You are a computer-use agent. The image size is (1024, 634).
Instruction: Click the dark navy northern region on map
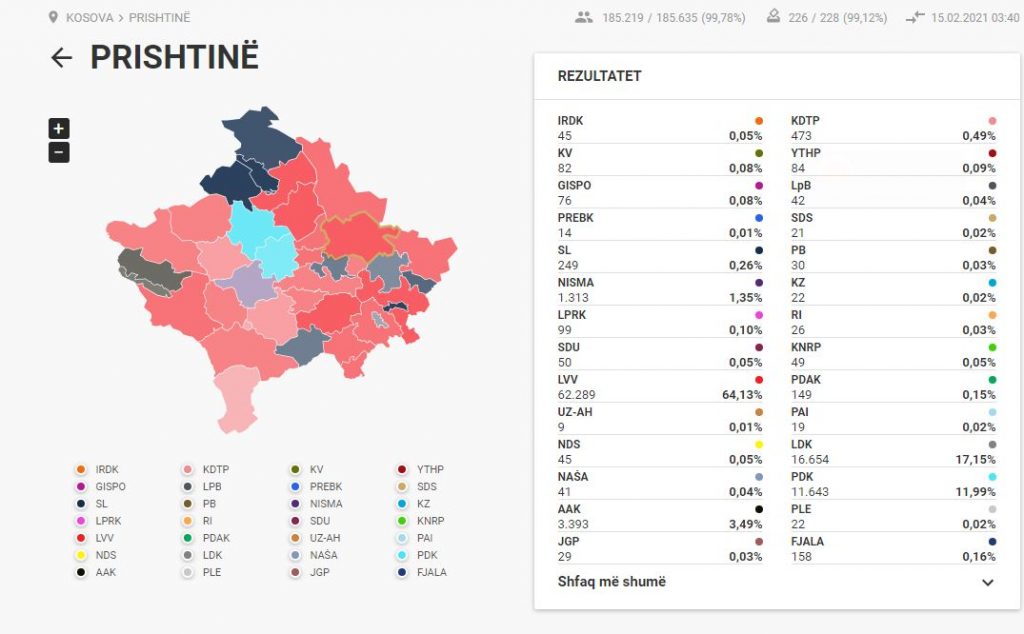(261, 140)
